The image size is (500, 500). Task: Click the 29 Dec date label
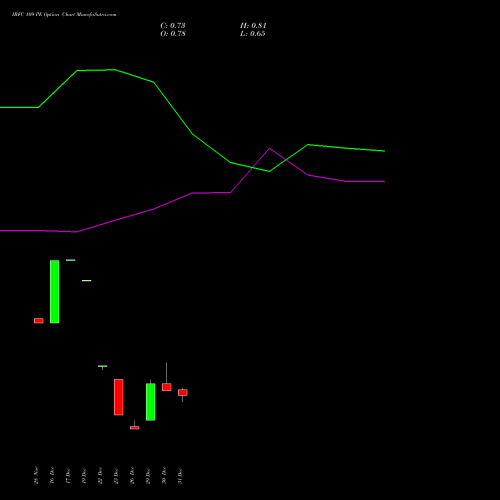(148, 475)
